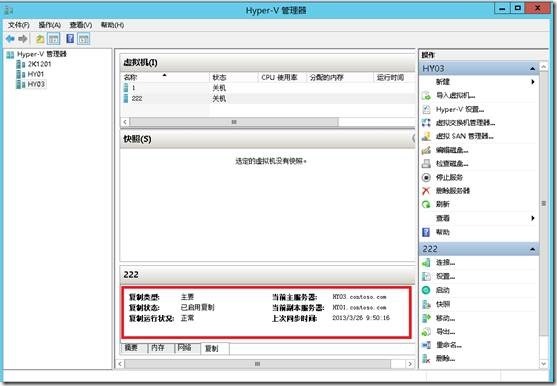Click the blue Help toolbar icon
Screen dimensions: 557x386
click(70, 38)
